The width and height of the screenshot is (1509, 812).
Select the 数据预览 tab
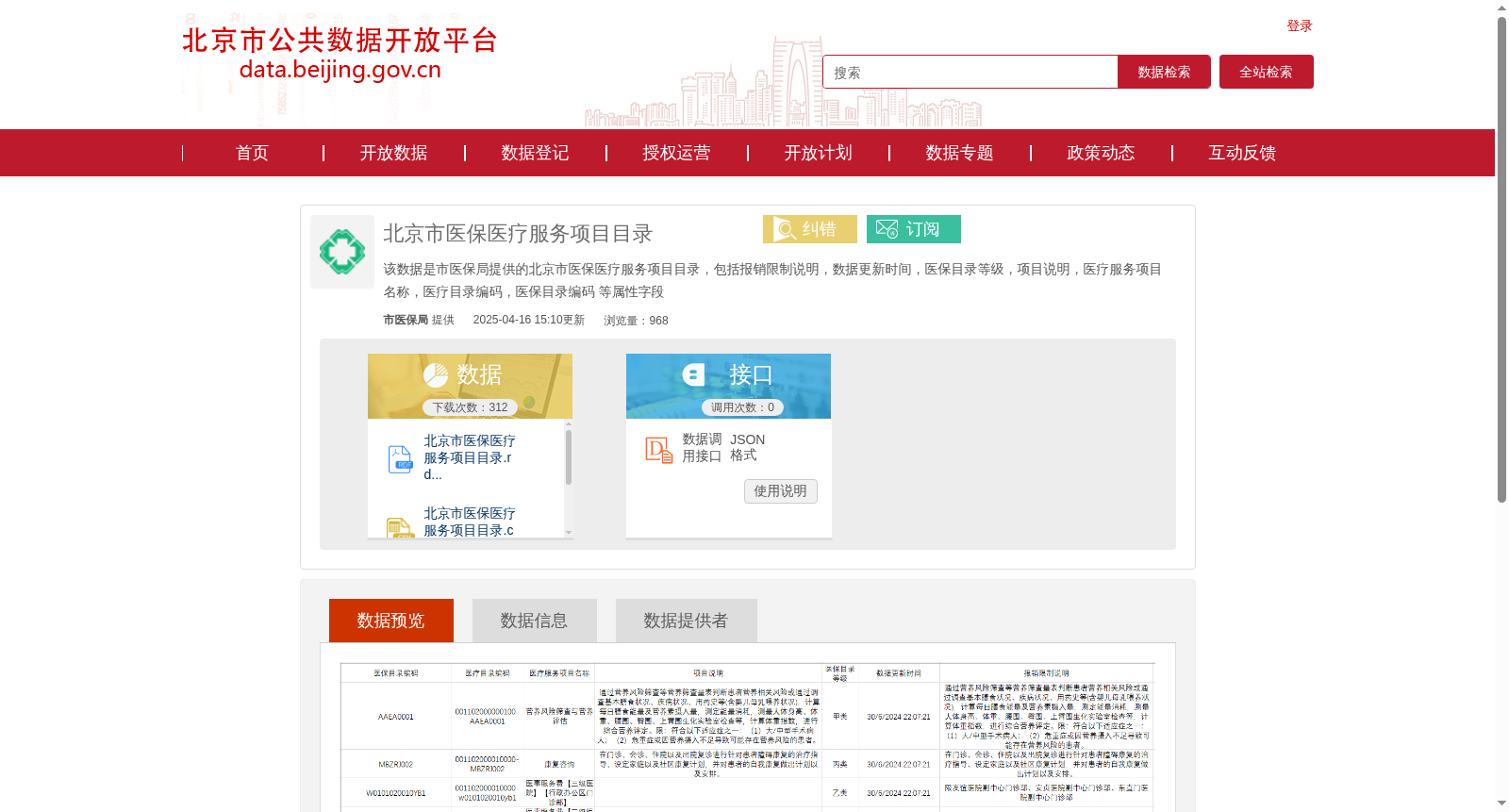coord(391,621)
